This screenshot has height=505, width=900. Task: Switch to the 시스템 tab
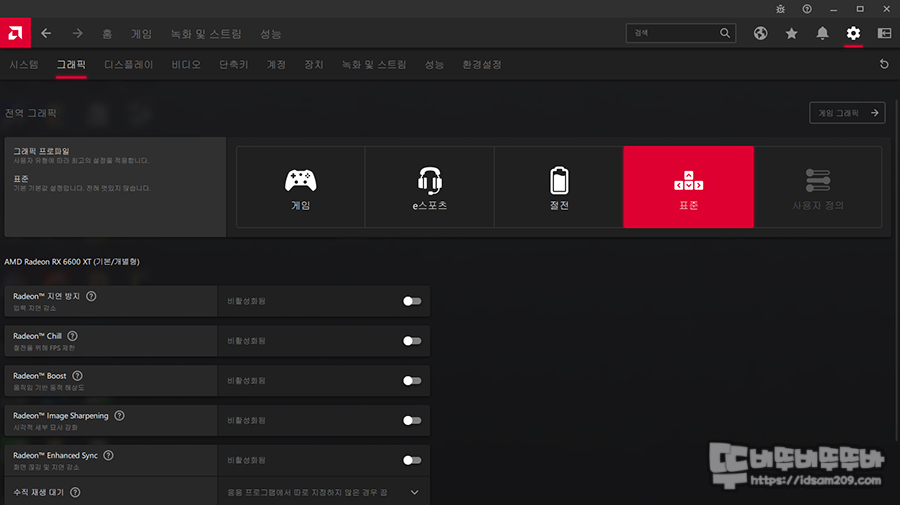[24, 64]
